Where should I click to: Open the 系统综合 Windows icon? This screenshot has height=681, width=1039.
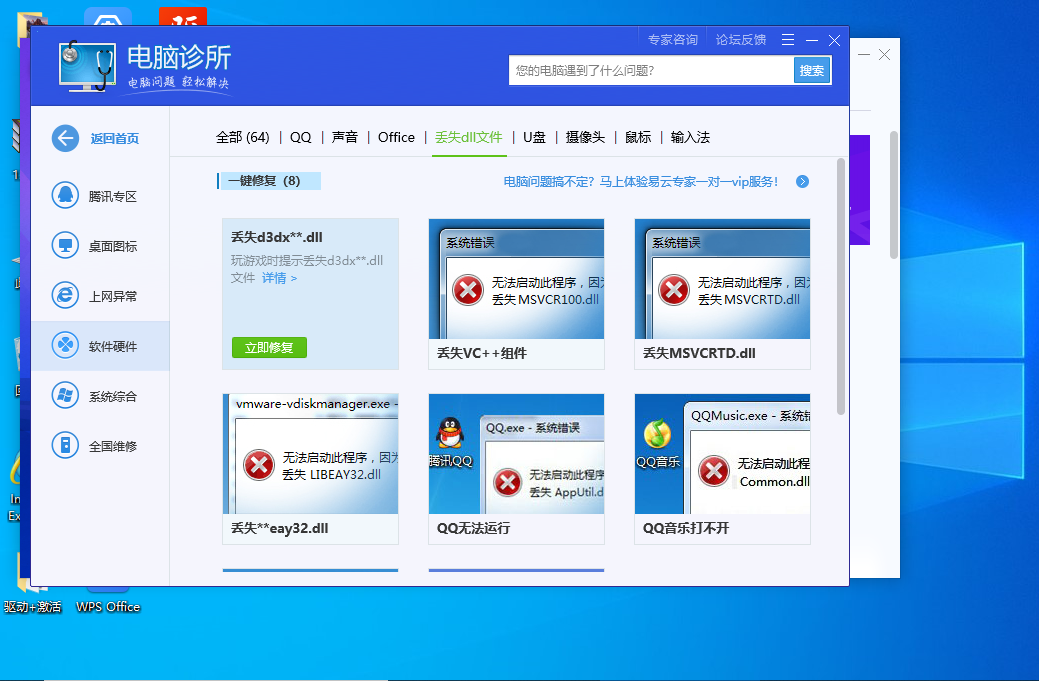(x=66, y=396)
